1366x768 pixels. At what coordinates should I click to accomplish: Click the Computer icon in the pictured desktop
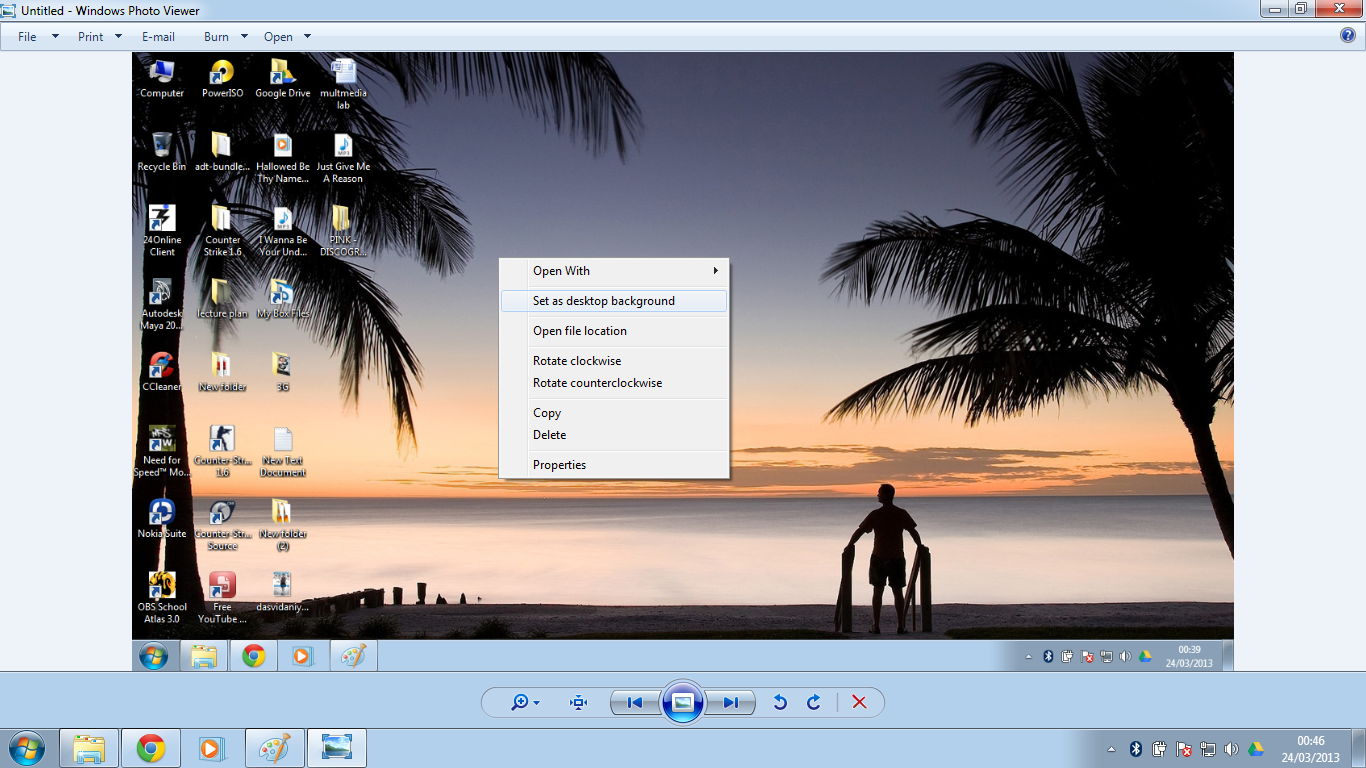tap(161, 78)
